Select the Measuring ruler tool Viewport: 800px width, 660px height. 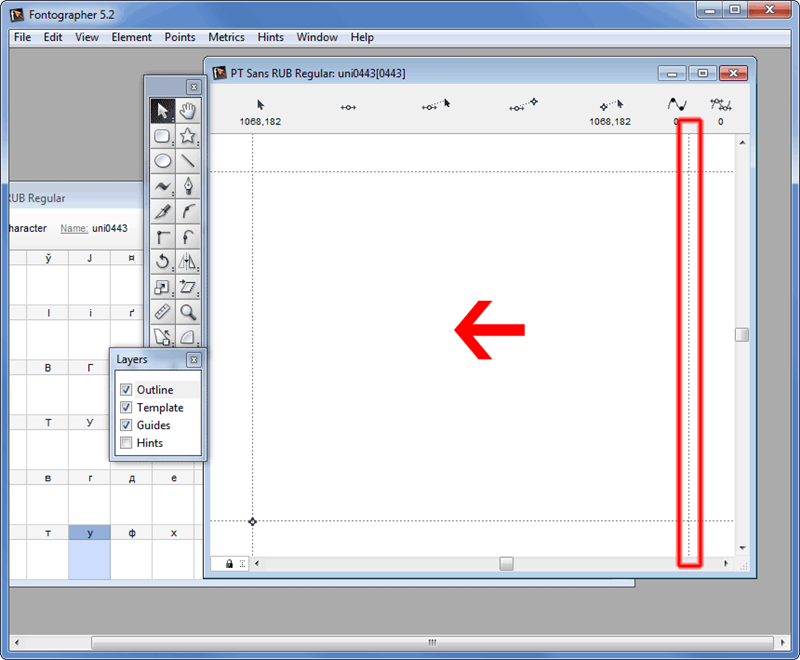point(162,313)
